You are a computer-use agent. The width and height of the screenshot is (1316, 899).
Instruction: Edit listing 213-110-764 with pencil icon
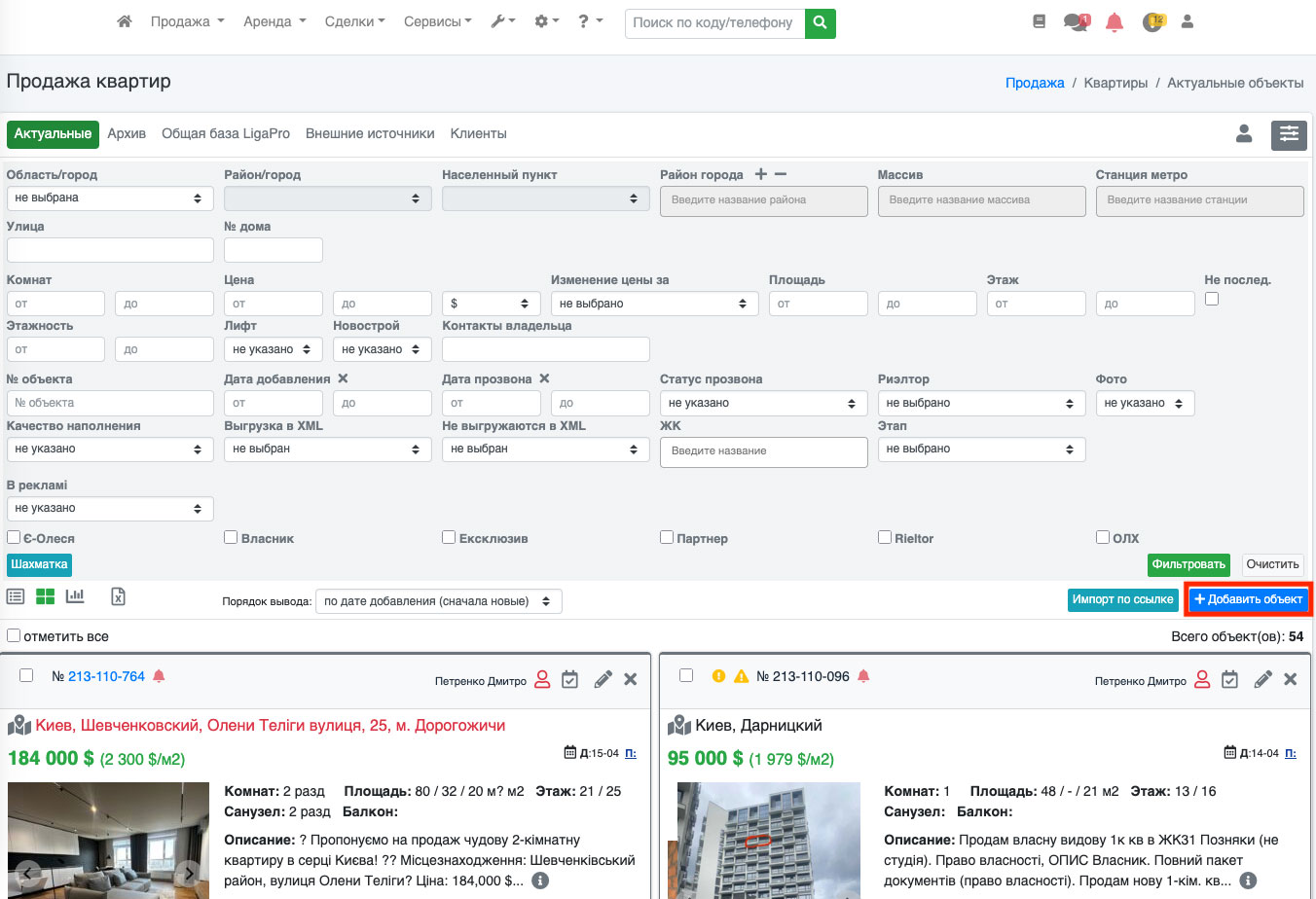pos(603,679)
